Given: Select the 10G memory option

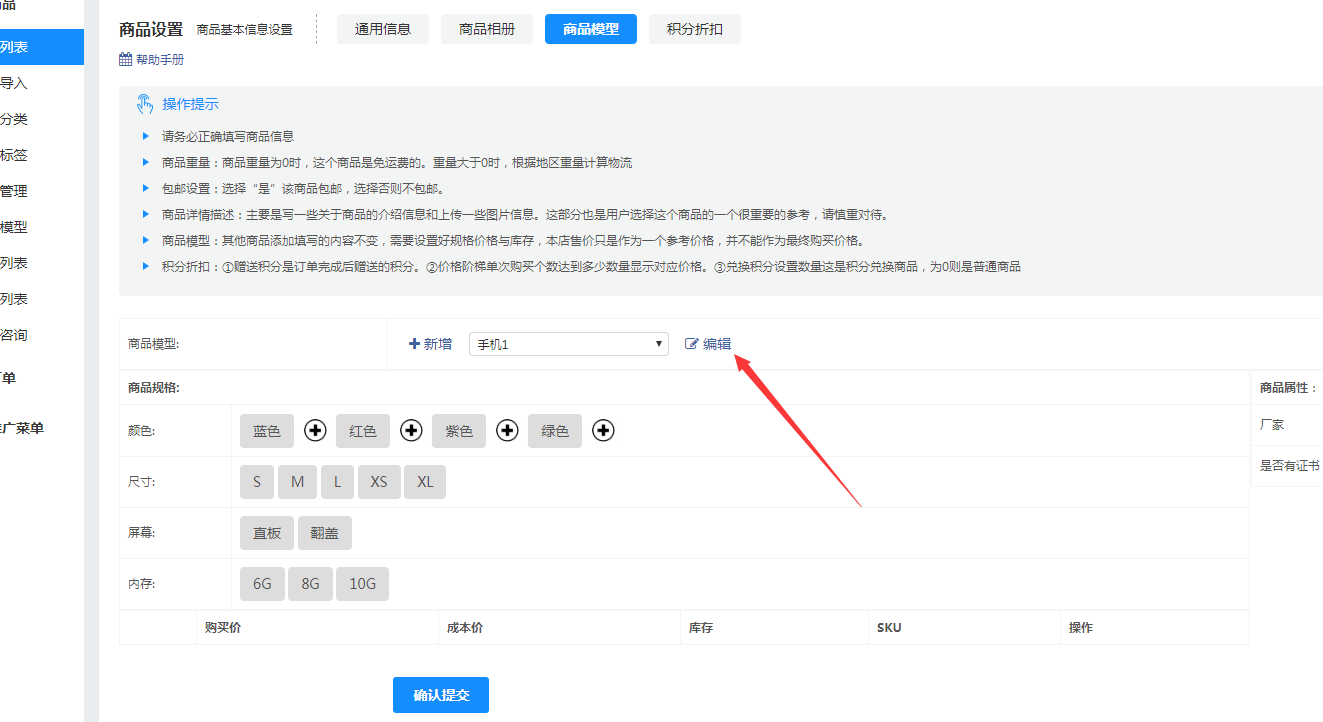Looking at the screenshot, I should (x=362, y=583).
